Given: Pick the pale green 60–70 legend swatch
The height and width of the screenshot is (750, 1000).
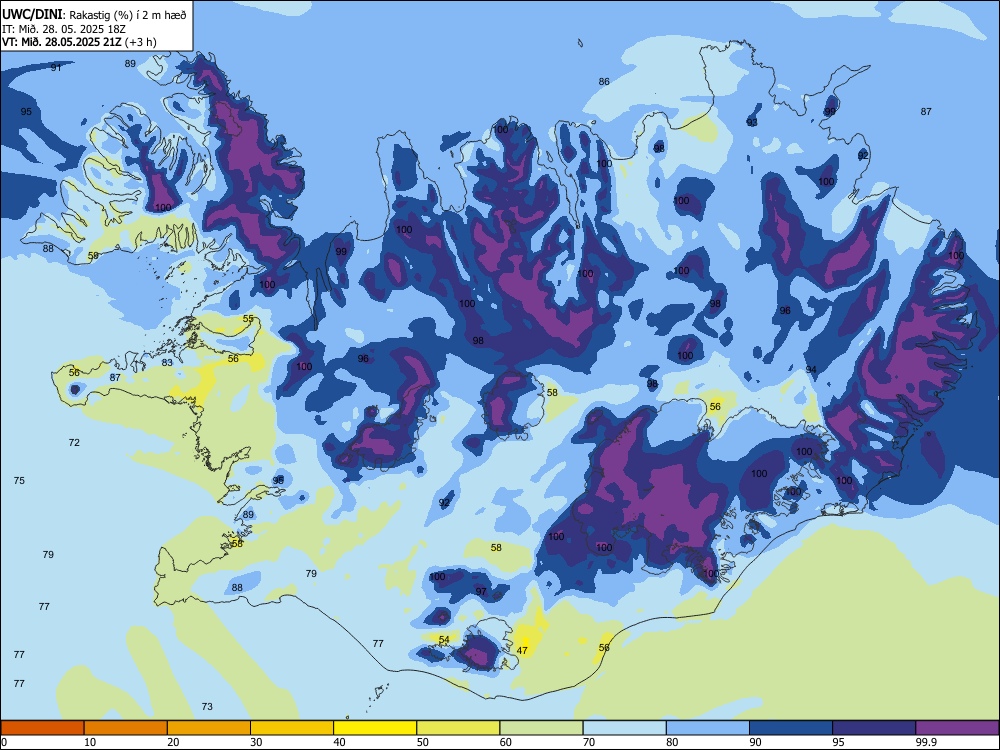Looking at the screenshot, I should point(541,728).
